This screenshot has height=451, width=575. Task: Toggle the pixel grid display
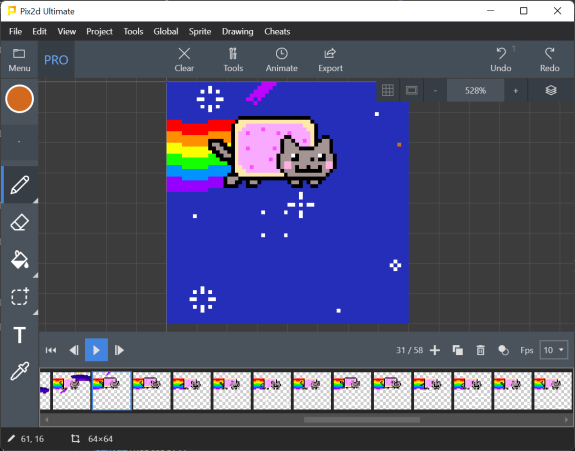(x=388, y=90)
